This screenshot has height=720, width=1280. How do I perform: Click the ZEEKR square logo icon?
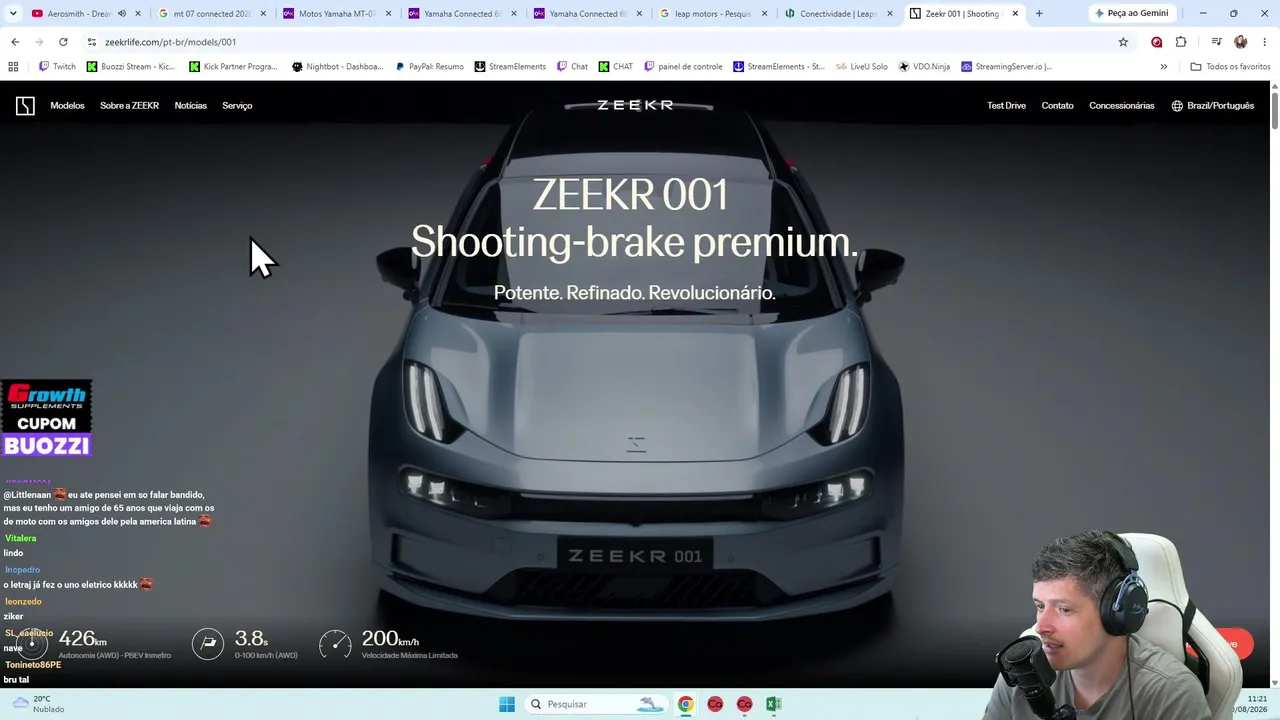[25, 106]
